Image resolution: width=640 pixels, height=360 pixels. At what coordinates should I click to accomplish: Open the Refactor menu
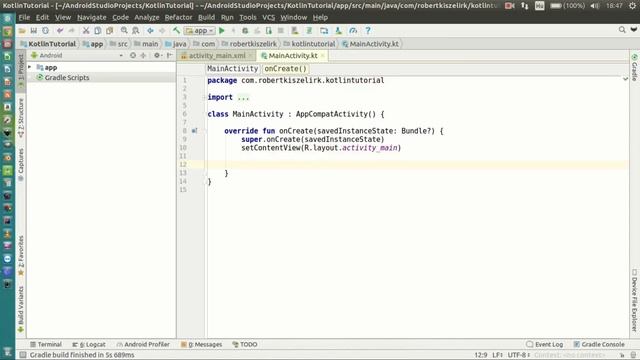point(178,18)
